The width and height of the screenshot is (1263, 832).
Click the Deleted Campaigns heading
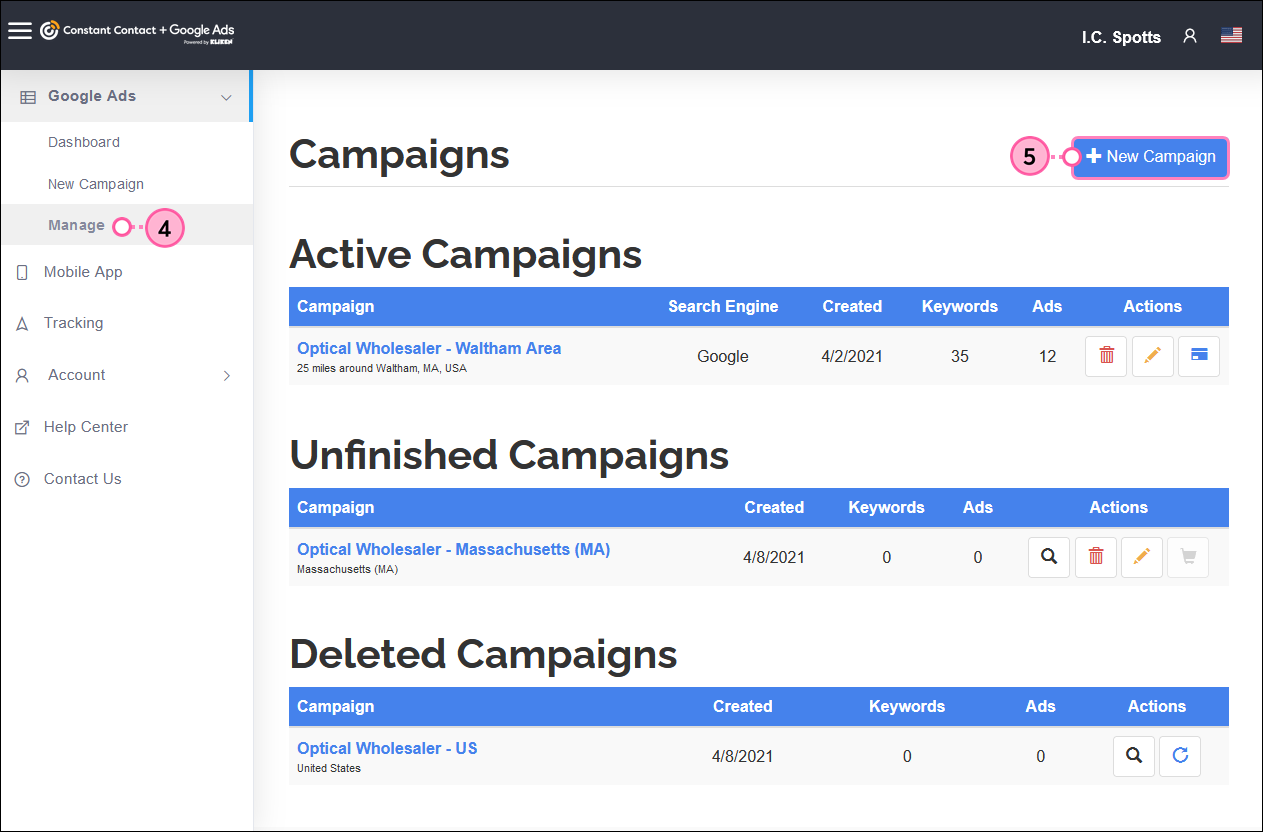click(x=483, y=654)
